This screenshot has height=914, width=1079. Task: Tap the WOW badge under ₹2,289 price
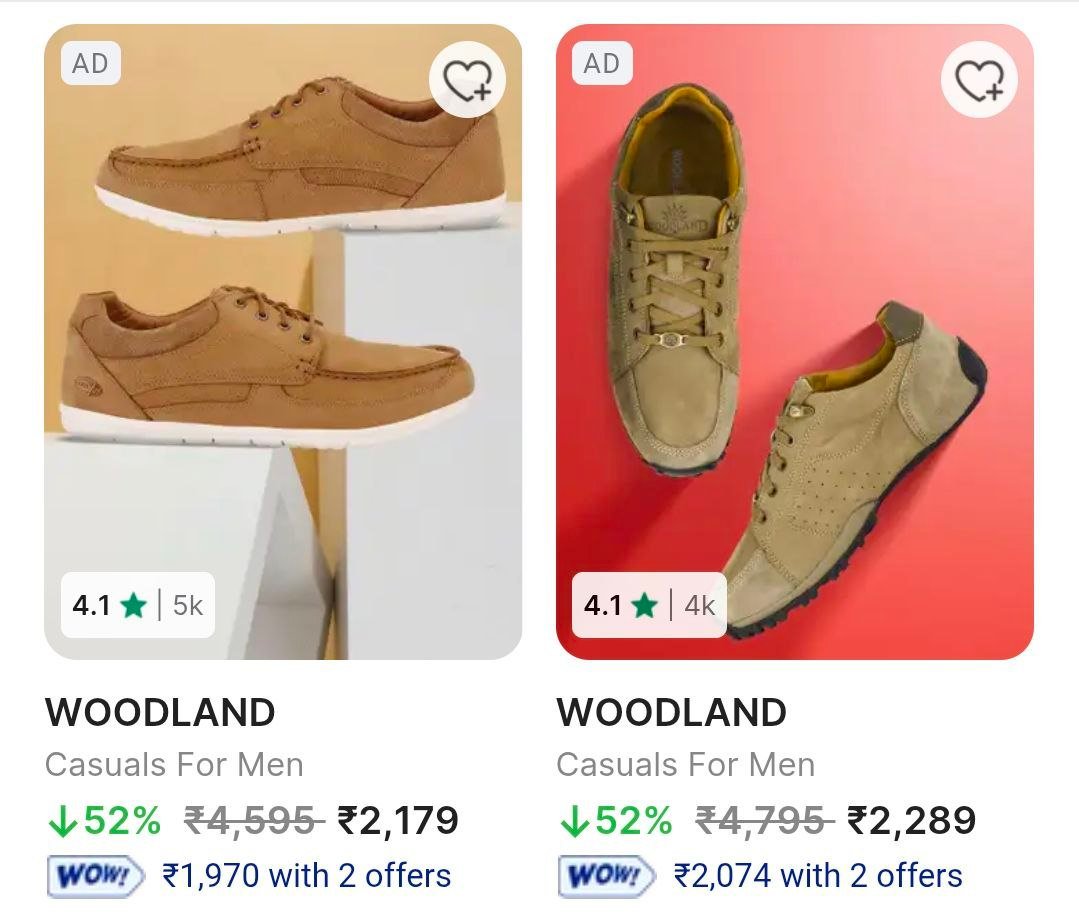[x=608, y=876]
